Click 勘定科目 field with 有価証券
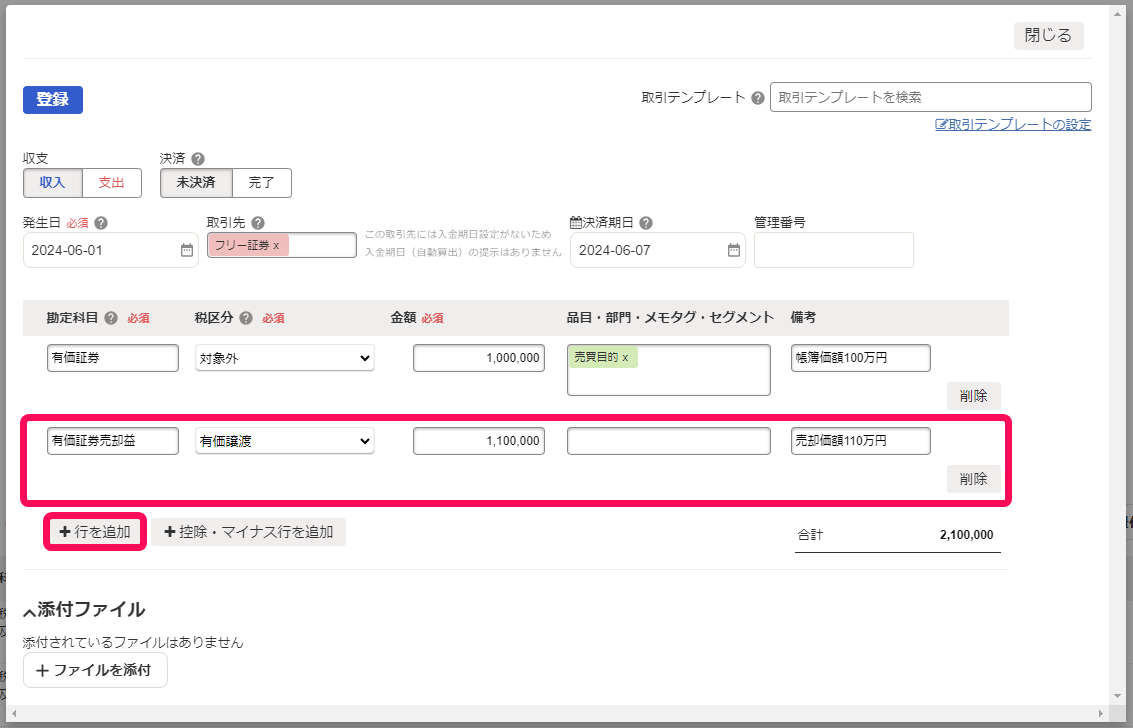 (113, 358)
